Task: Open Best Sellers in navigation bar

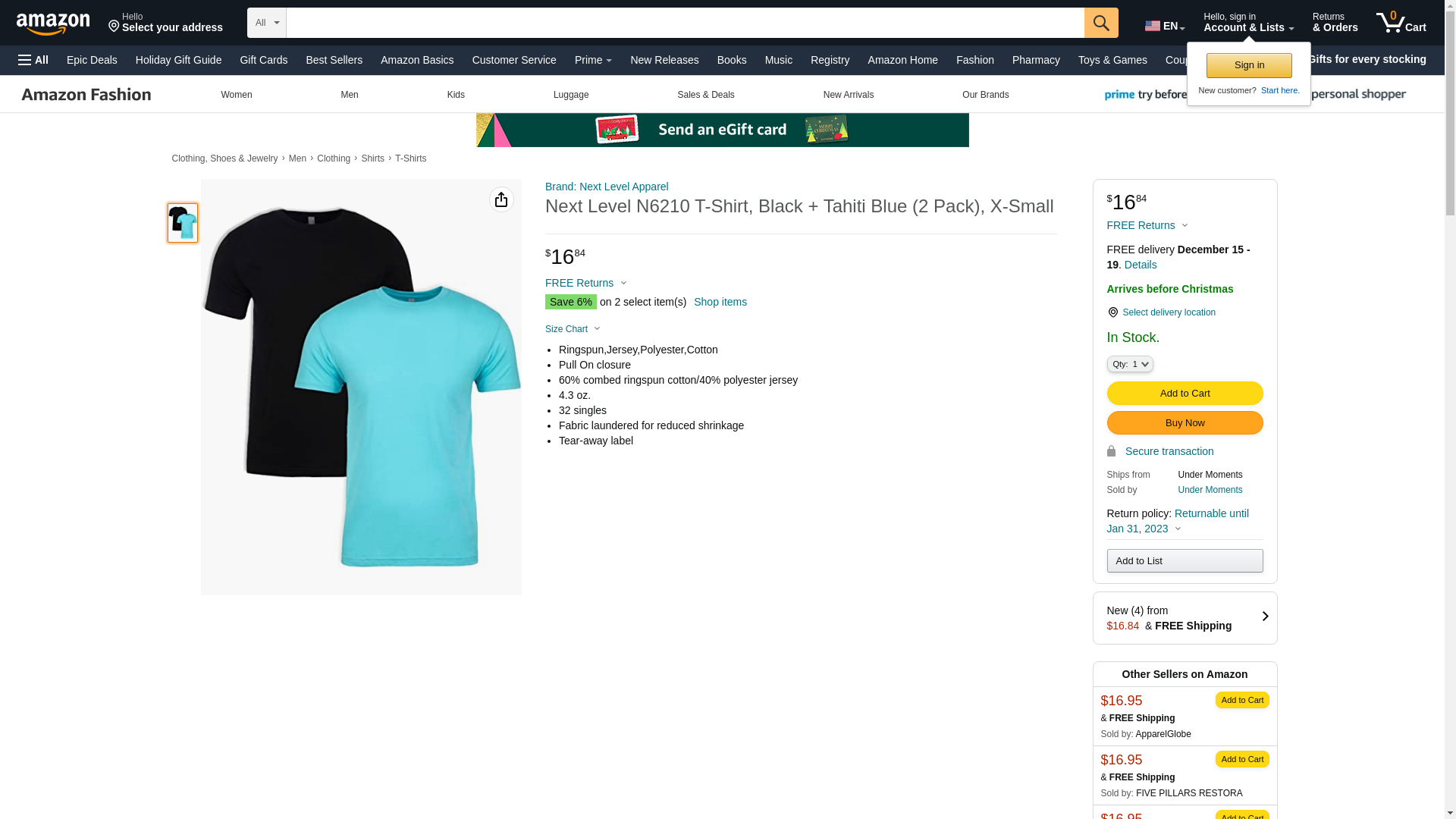Action: click(x=334, y=60)
